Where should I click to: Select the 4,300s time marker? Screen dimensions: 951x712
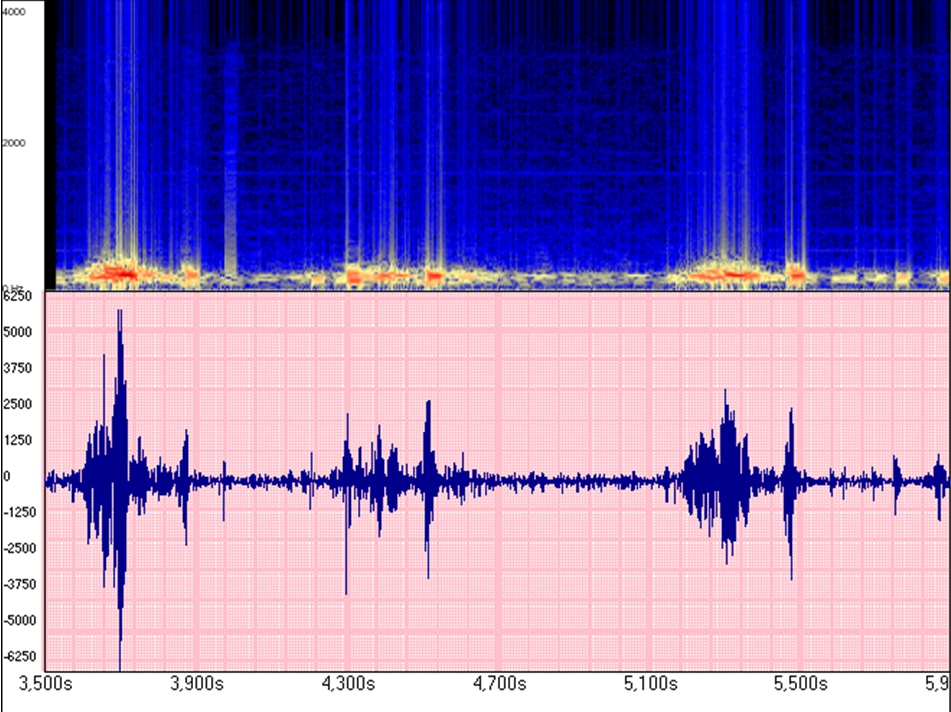click(347, 685)
